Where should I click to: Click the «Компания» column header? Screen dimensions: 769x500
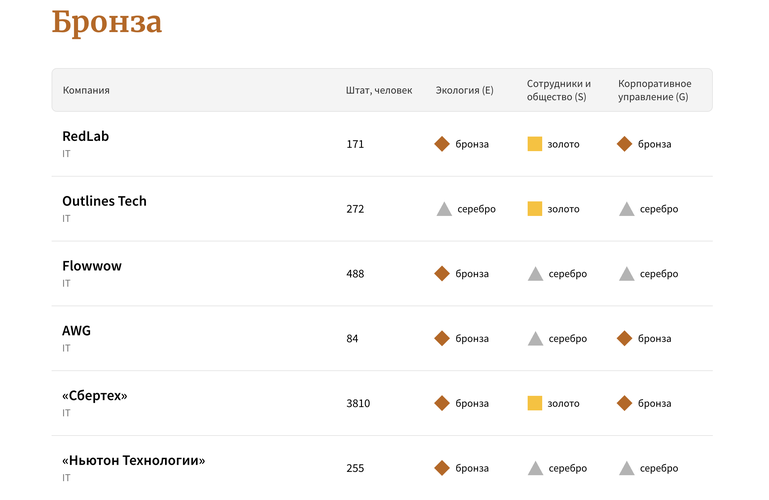coord(86,90)
